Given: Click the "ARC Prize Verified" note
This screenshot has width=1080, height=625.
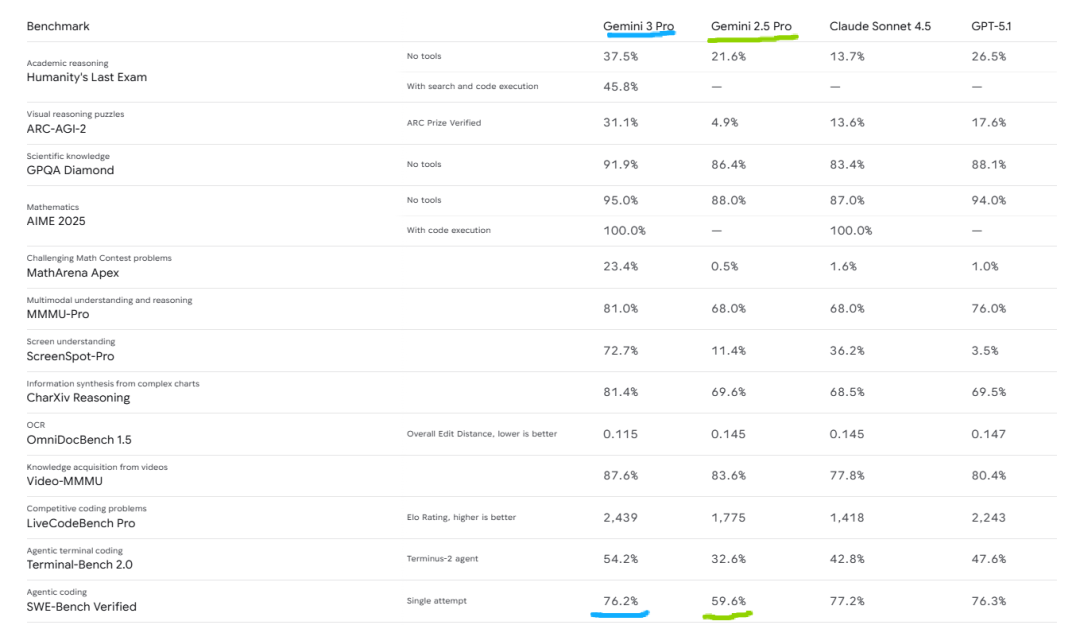Looking at the screenshot, I should (443, 123).
